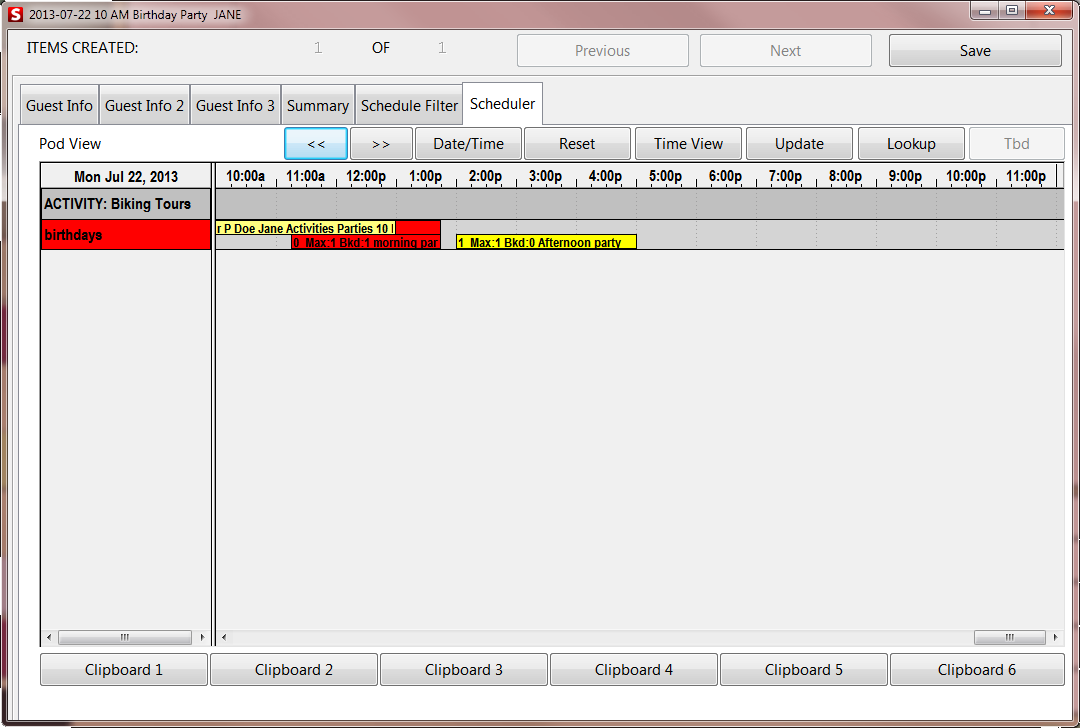This screenshot has height=728, width=1080.
Task: Select the ACTIVITY: Biking Tours row header
Action: click(126, 204)
